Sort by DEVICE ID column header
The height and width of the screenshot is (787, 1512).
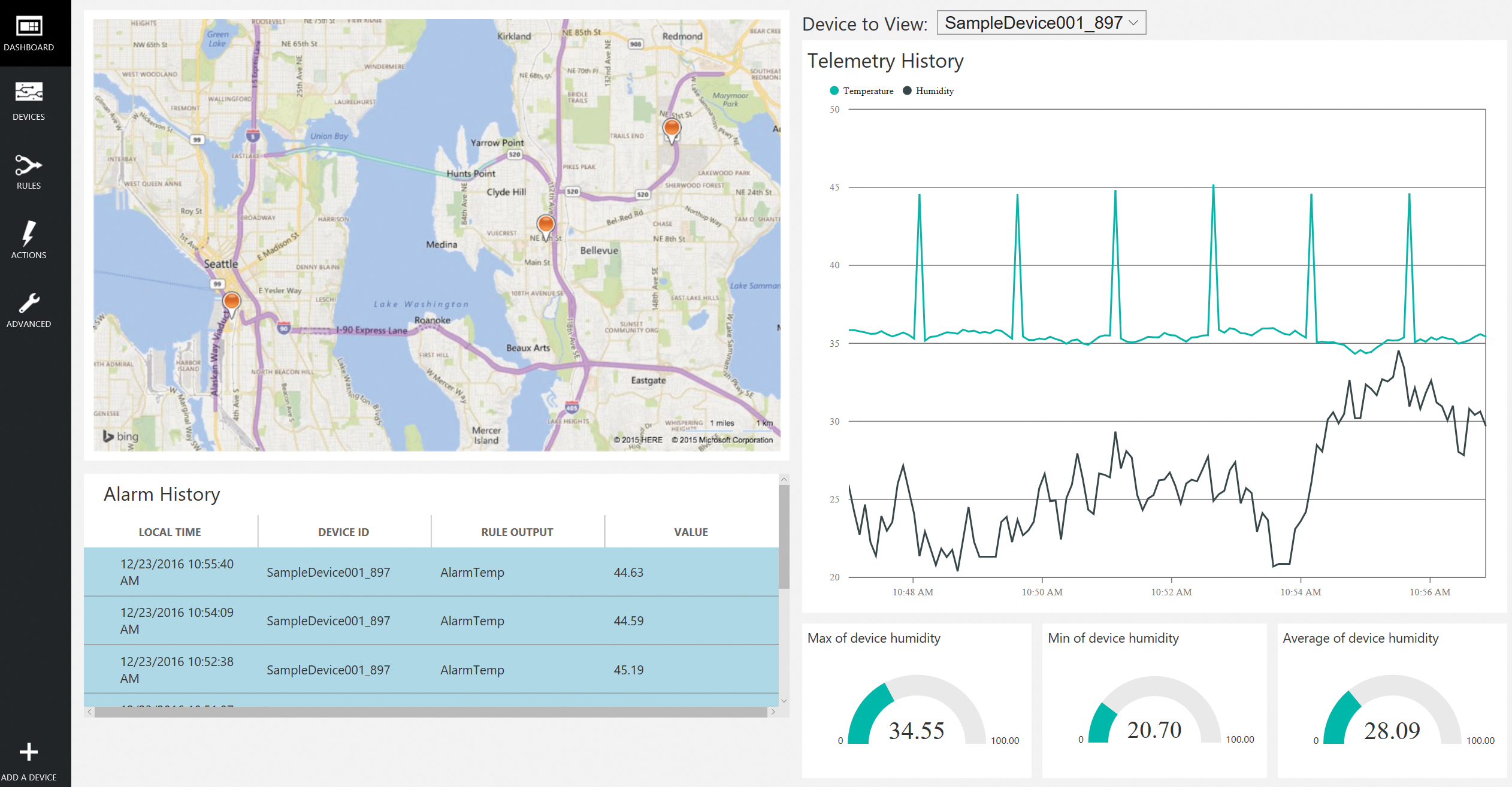coord(344,532)
